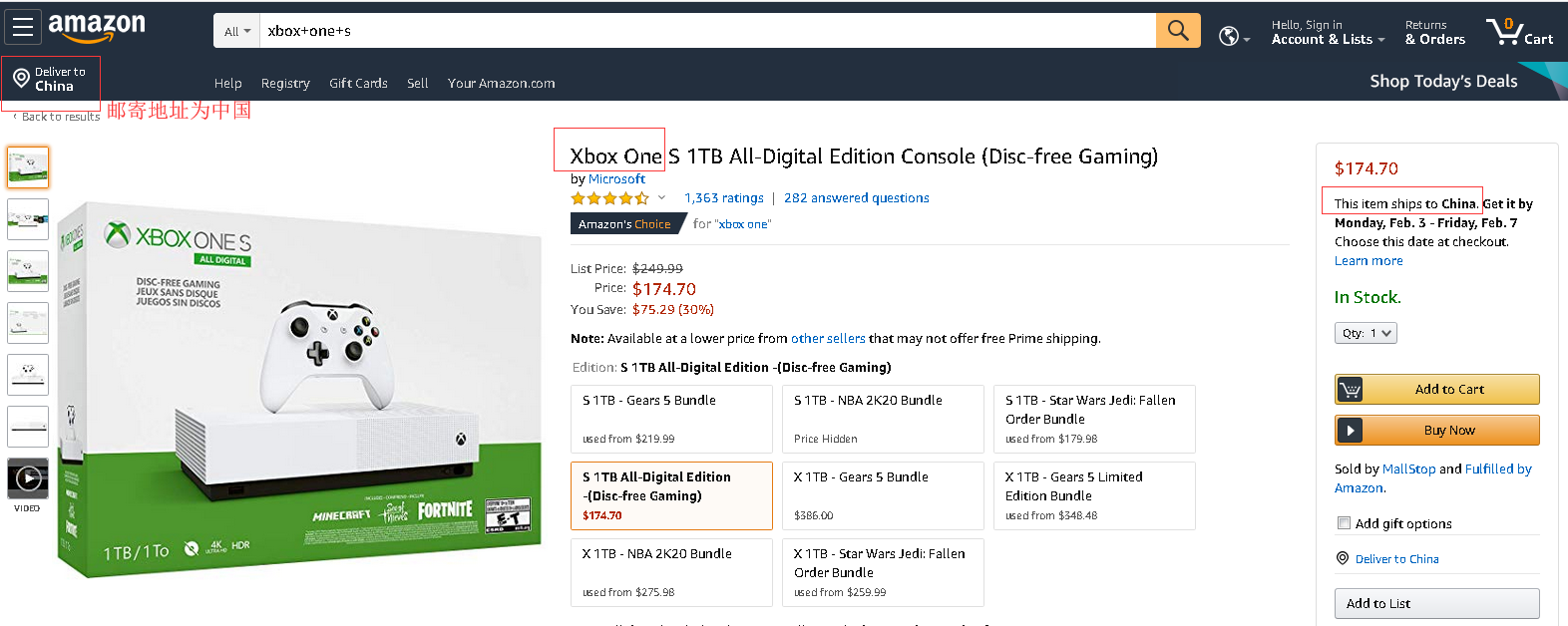Click the star rating icons
The height and width of the screenshot is (626, 1568).
(609, 198)
